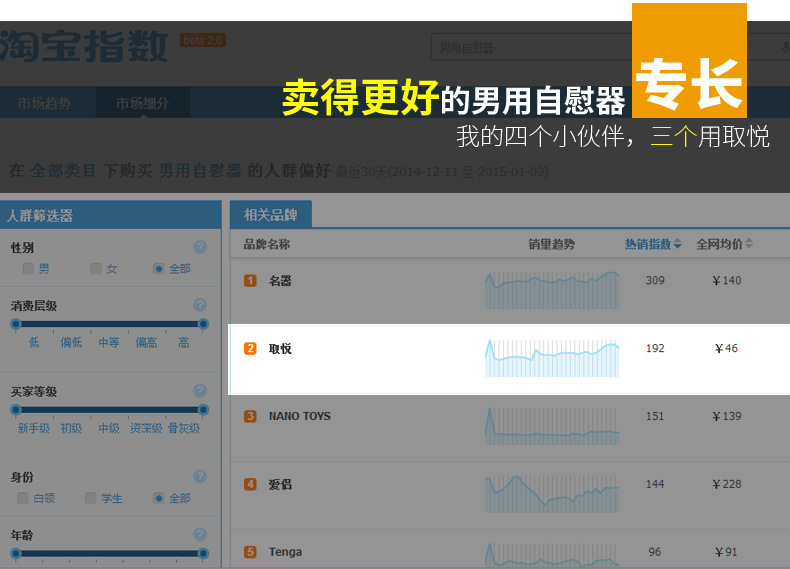Click the 偏高 consumption level label
Image resolution: width=790 pixels, height=569 pixels.
[146, 343]
